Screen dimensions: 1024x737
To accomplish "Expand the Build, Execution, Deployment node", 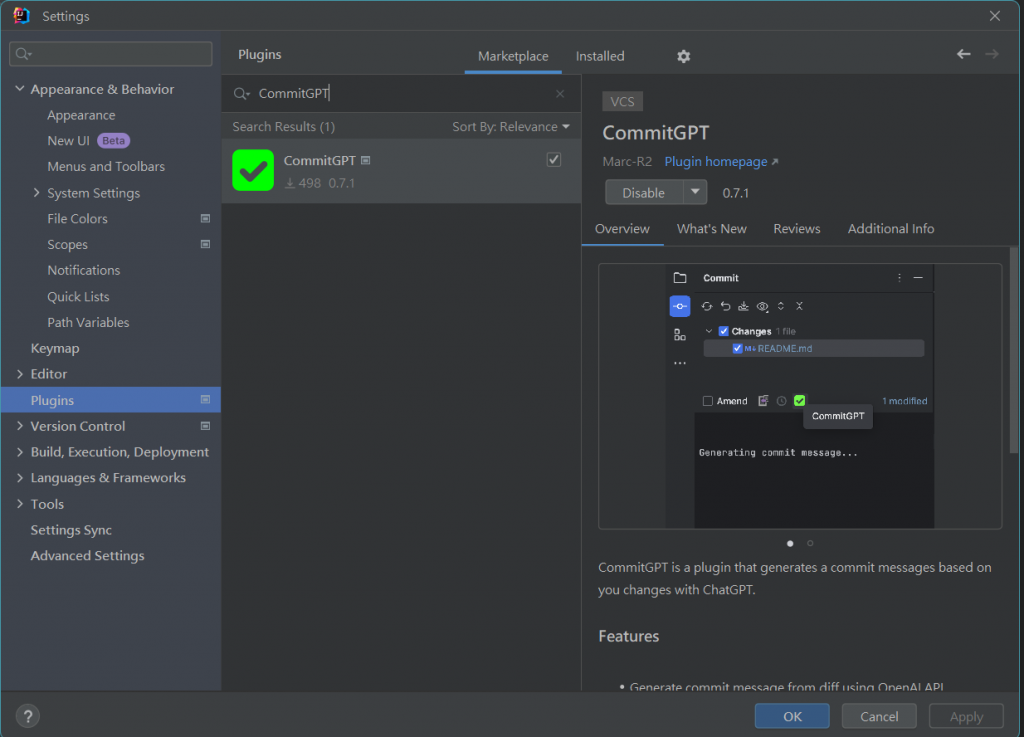I will (x=20, y=452).
